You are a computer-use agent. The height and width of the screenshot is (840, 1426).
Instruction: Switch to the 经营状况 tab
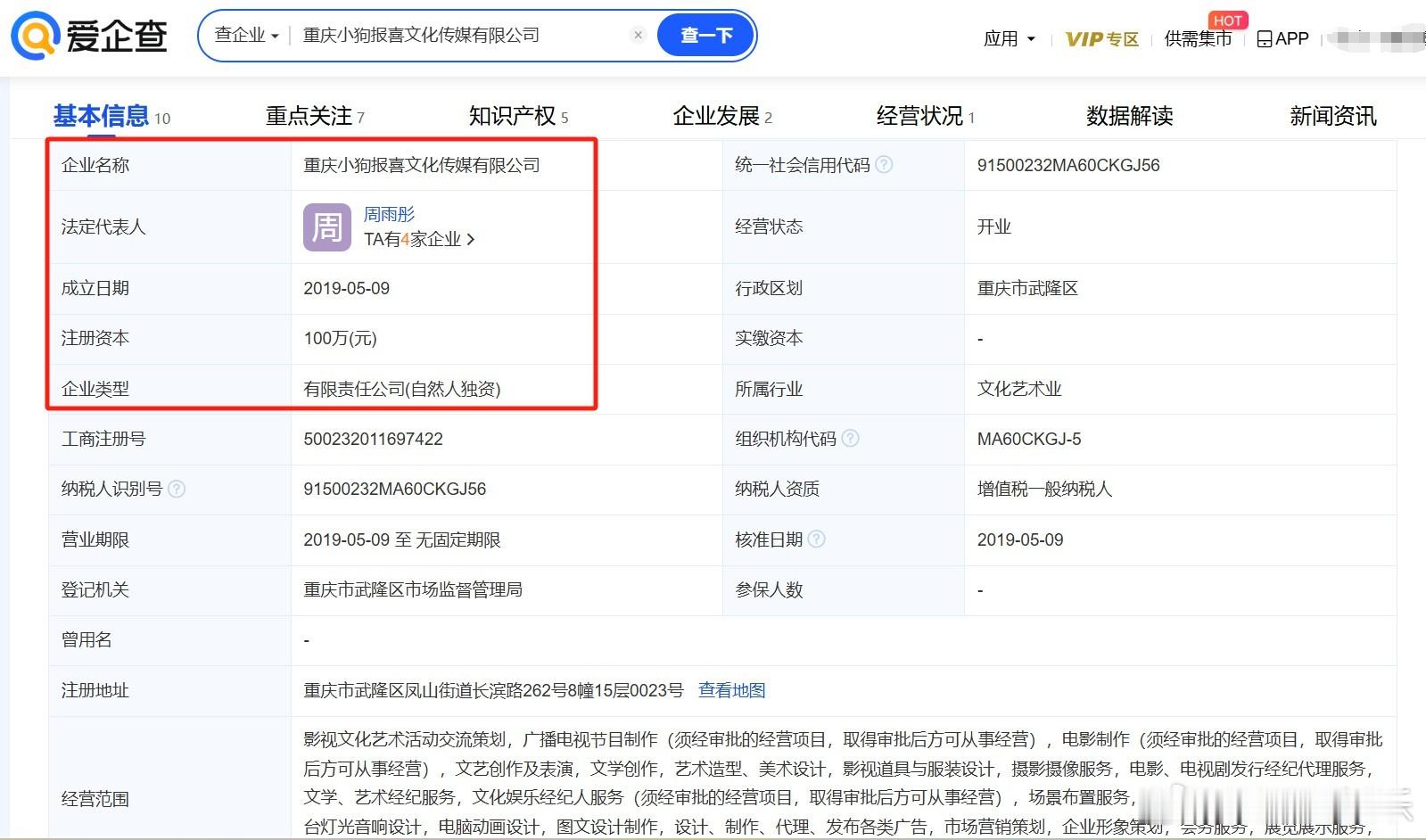tap(926, 116)
